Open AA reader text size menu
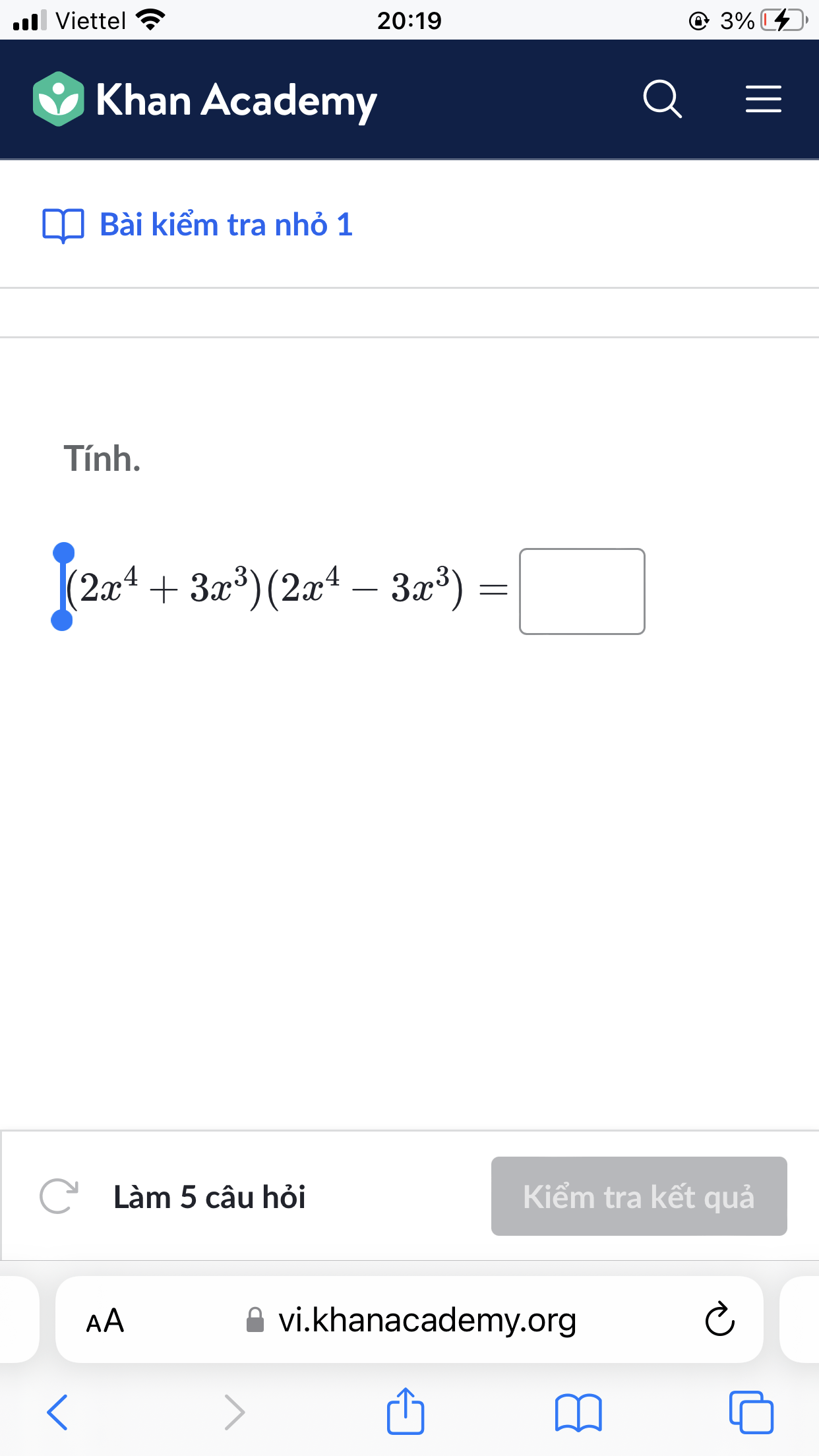The height and width of the screenshot is (1456, 819). [x=105, y=1320]
